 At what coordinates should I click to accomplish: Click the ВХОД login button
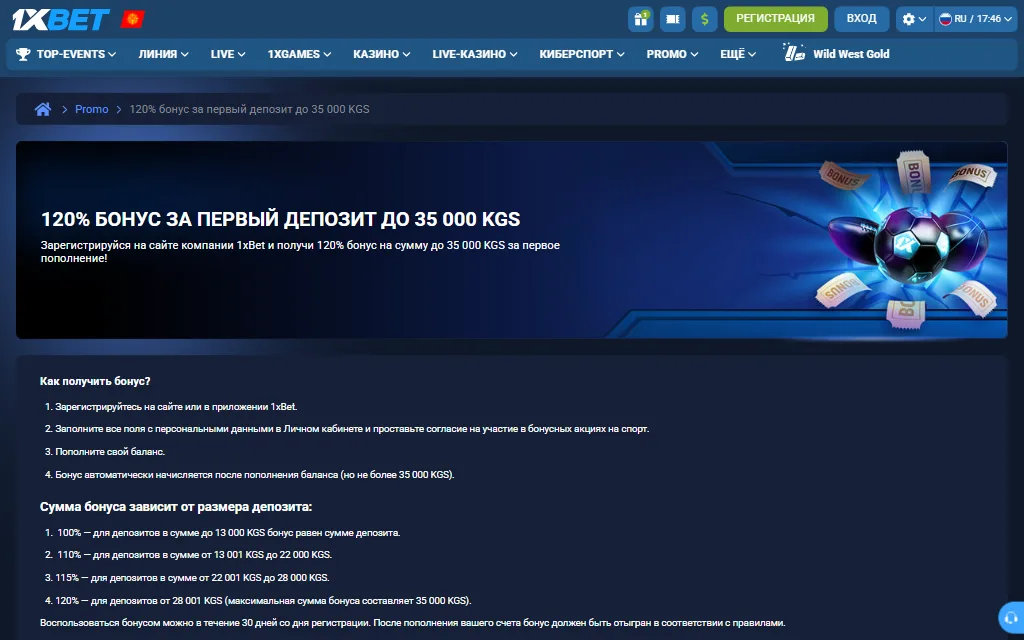pyautogui.click(x=861, y=19)
